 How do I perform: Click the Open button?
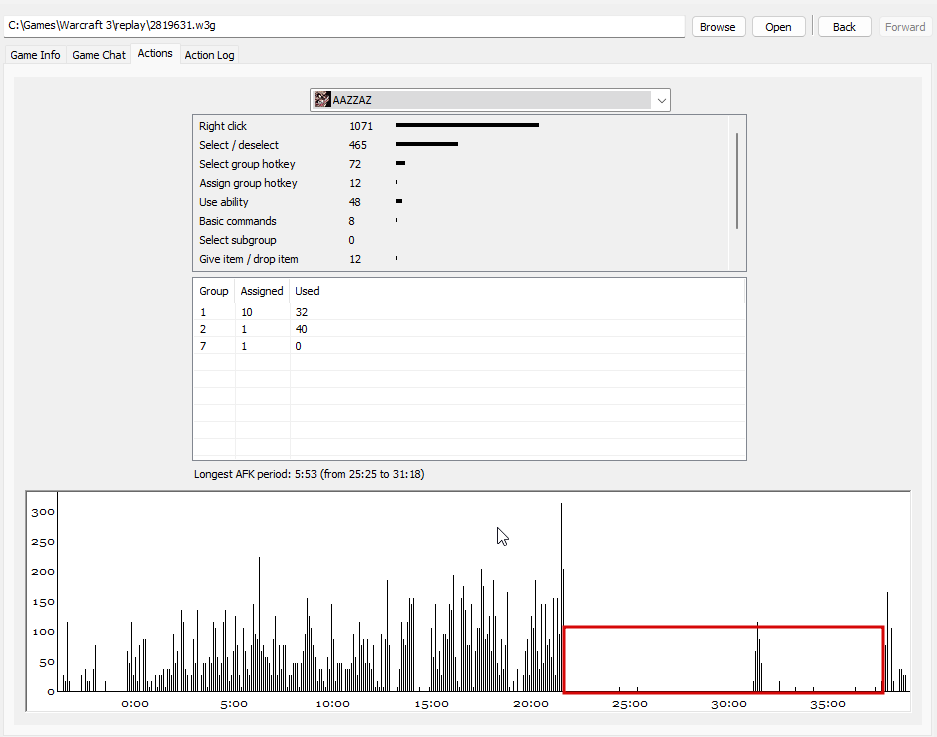click(778, 27)
